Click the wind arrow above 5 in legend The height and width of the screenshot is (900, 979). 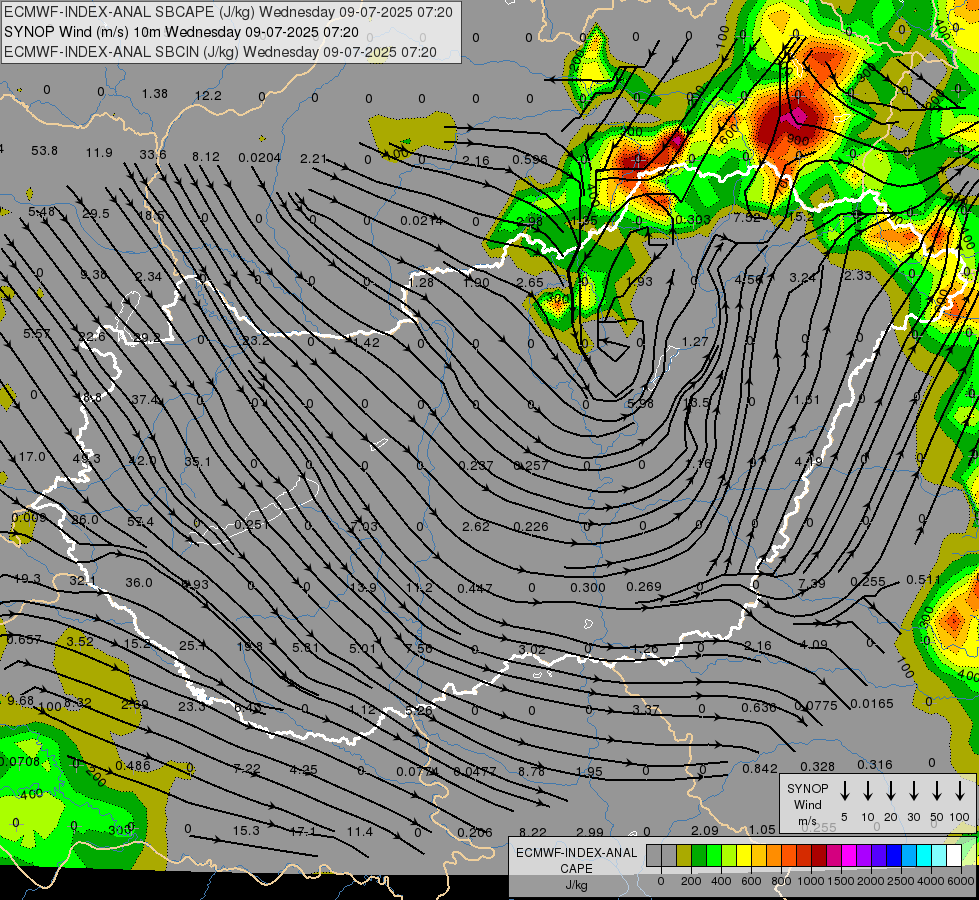click(844, 791)
